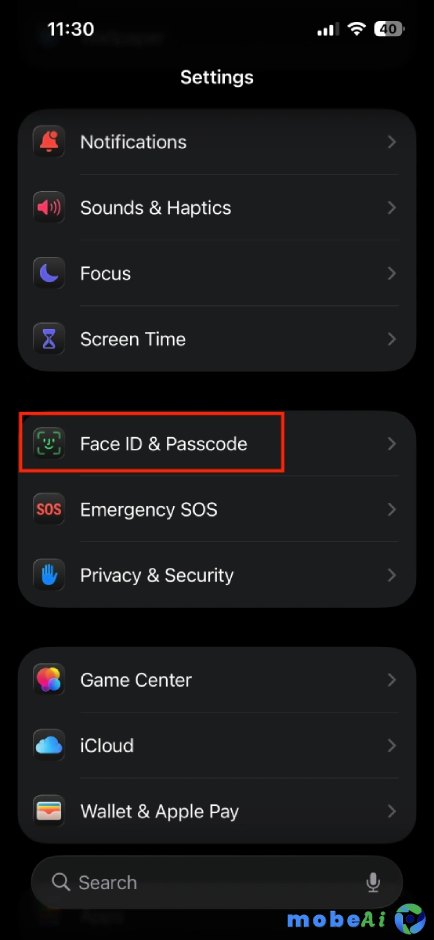Tap the Screen Time hourglass icon
Screen dimensions: 434x940
(x=49, y=339)
